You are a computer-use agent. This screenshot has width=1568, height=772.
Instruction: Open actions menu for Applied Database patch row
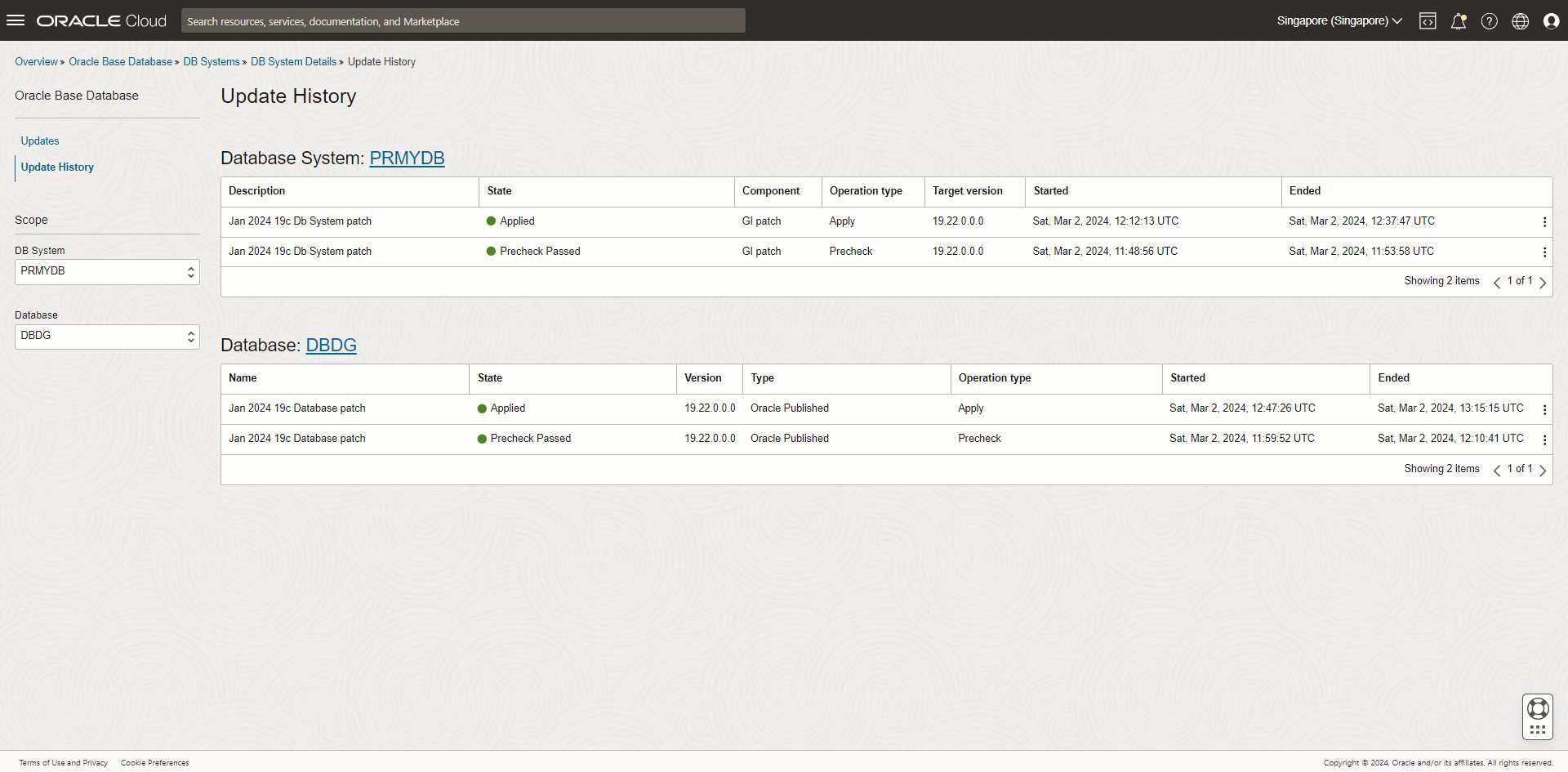coord(1544,410)
